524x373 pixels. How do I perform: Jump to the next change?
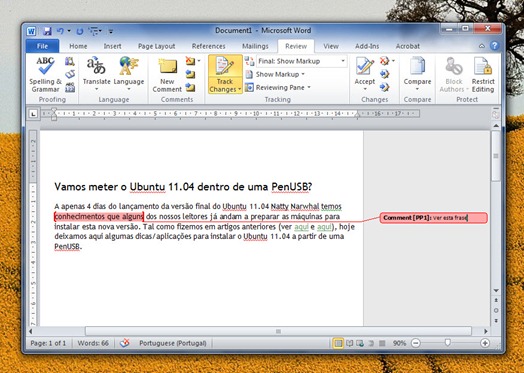pyautogui.click(x=385, y=87)
